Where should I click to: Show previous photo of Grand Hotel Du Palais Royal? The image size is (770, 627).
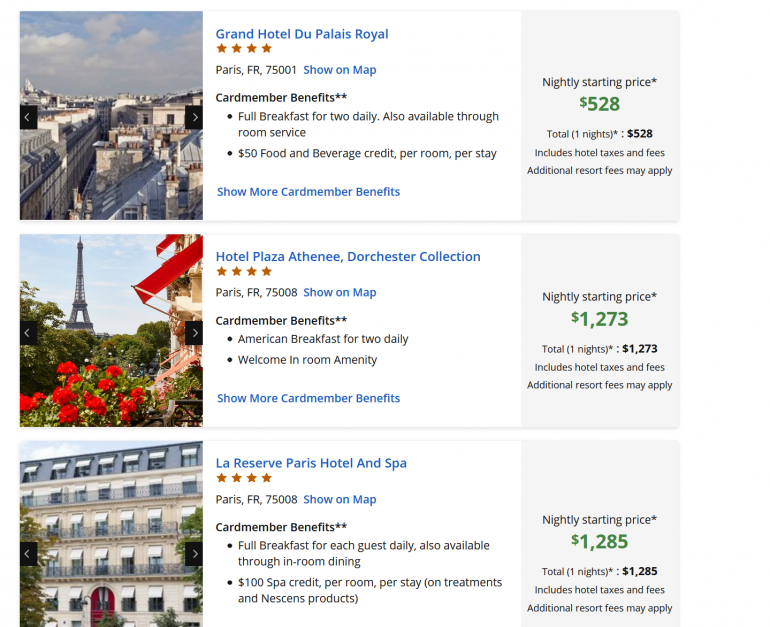(29, 118)
